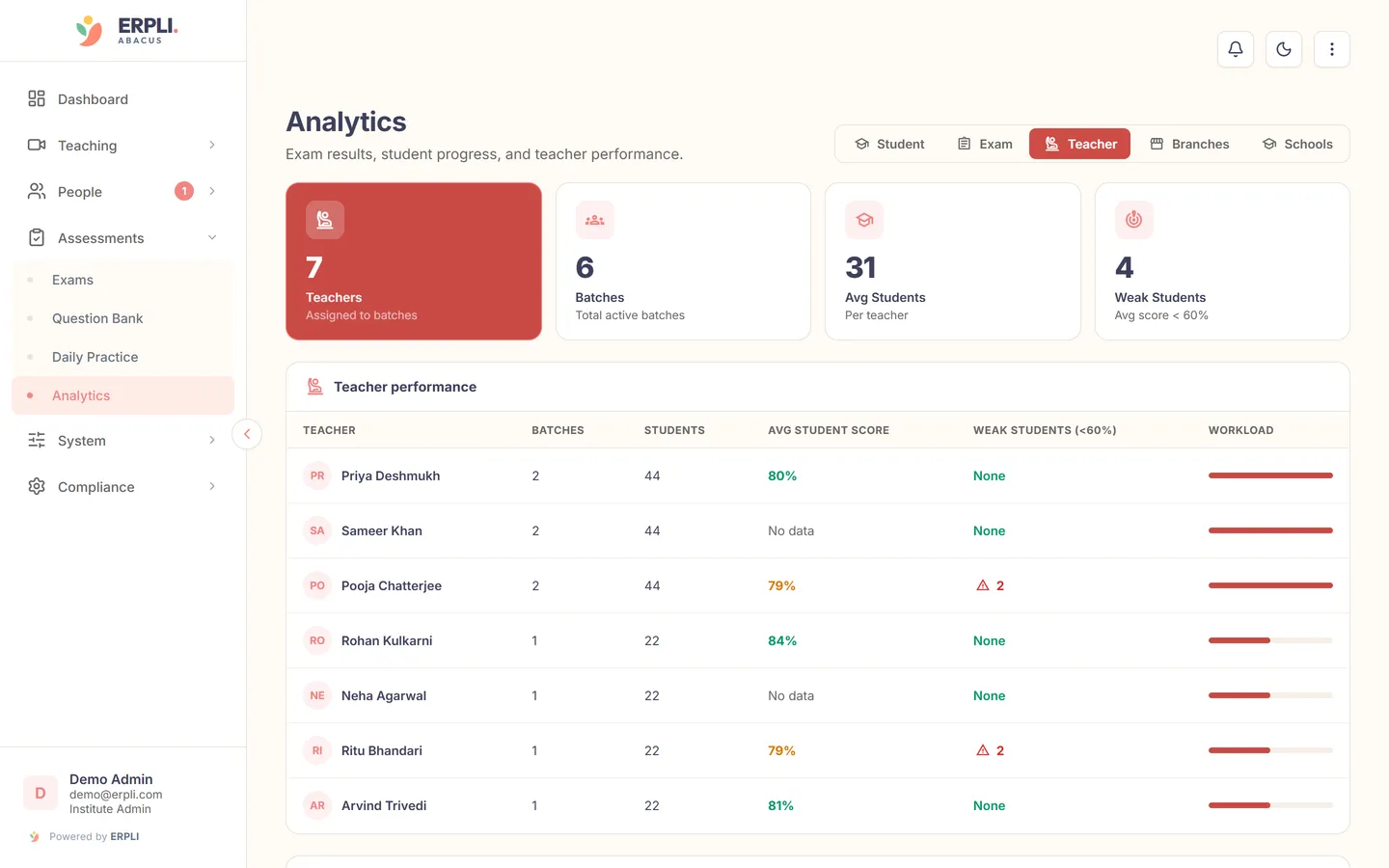The height and width of the screenshot is (868, 1389).
Task: Open Analytics in the sidebar
Action: [123, 395]
